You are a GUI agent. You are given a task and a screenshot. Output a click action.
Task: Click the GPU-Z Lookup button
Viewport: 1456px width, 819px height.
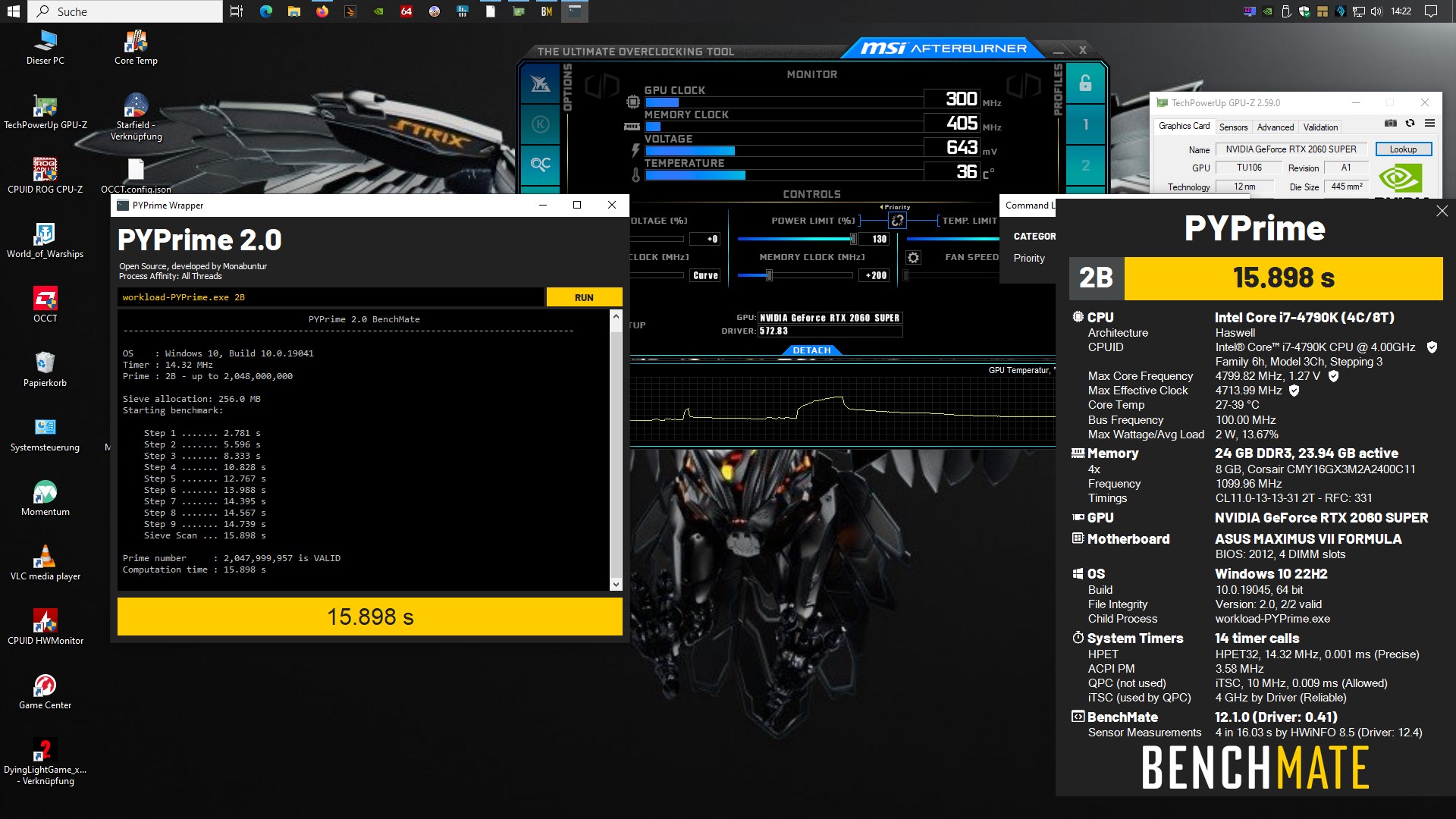[x=1403, y=149]
